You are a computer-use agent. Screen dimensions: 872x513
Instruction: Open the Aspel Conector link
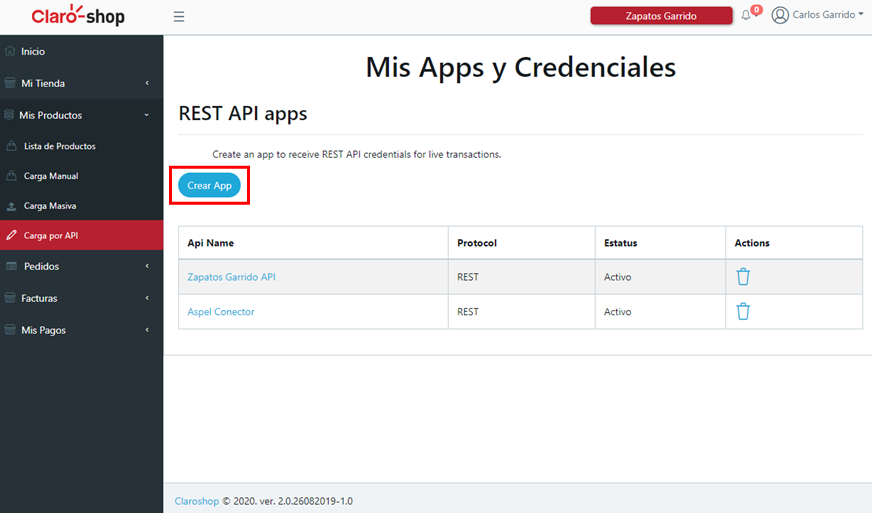pos(221,312)
